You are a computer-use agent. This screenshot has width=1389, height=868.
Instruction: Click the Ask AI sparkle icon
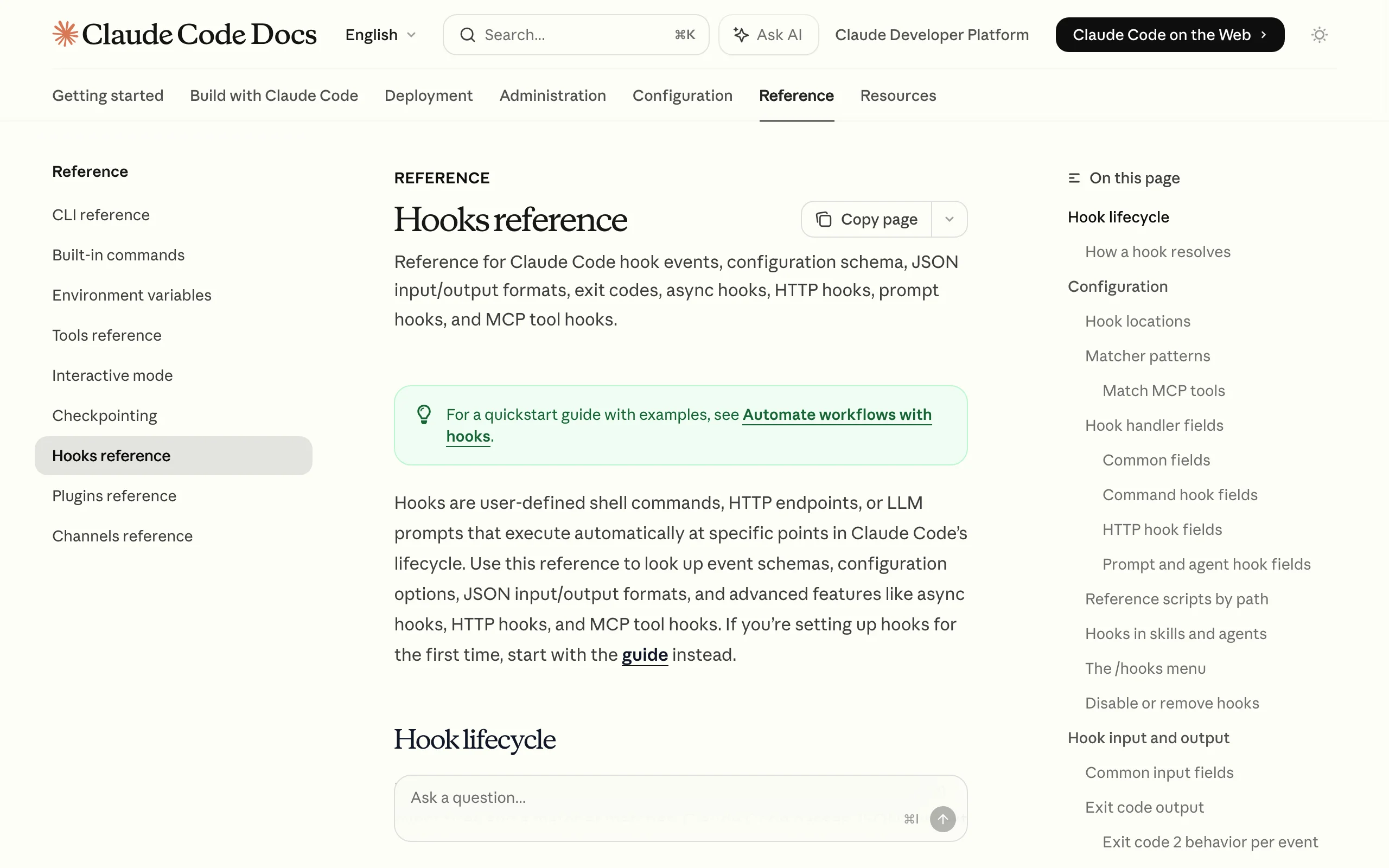[x=741, y=35]
